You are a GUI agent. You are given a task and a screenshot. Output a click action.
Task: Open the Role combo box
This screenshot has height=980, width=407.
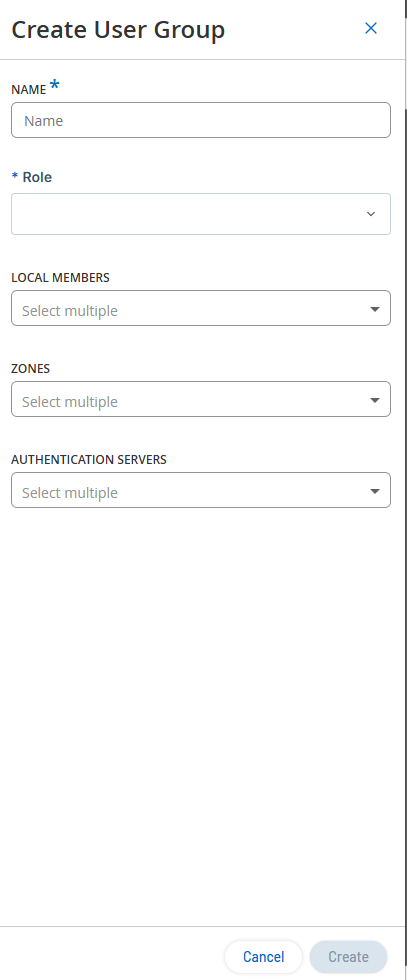pyautogui.click(x=201, y=214)
